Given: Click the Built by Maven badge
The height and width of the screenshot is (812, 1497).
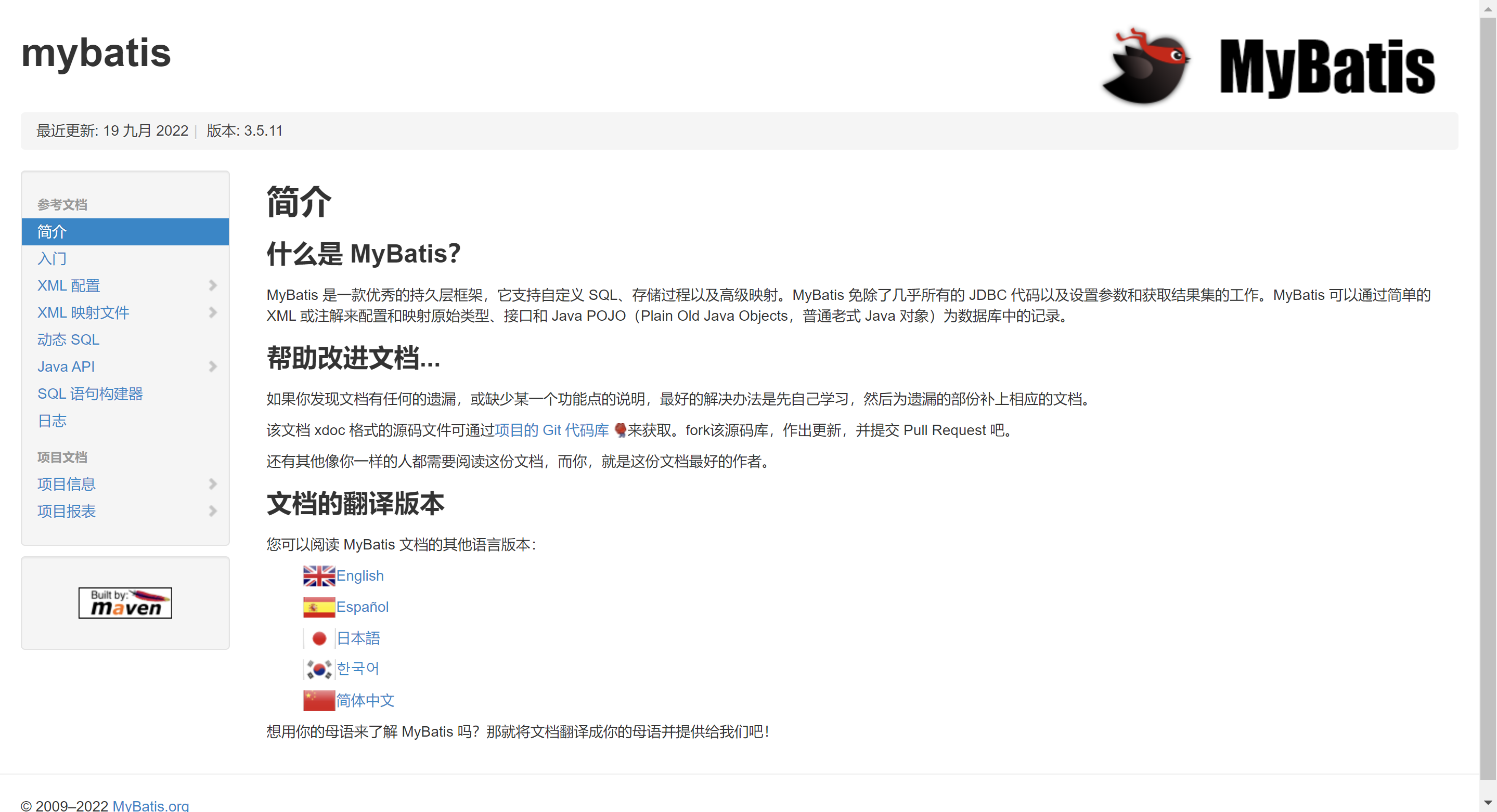Looking at the screenshot, I should coord(125,603).
